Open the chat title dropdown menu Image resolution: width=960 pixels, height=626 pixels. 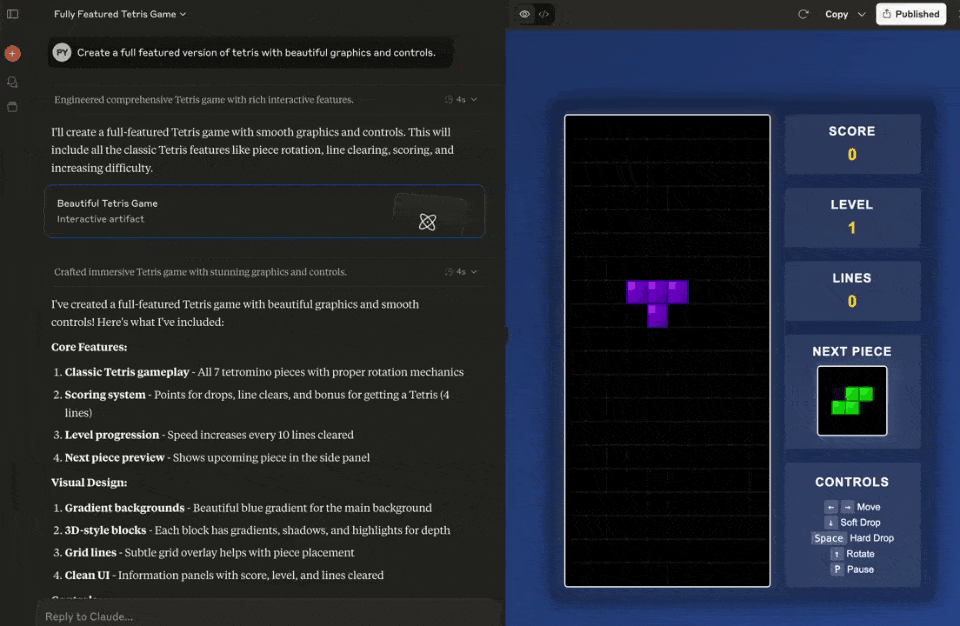coord(120,14)
